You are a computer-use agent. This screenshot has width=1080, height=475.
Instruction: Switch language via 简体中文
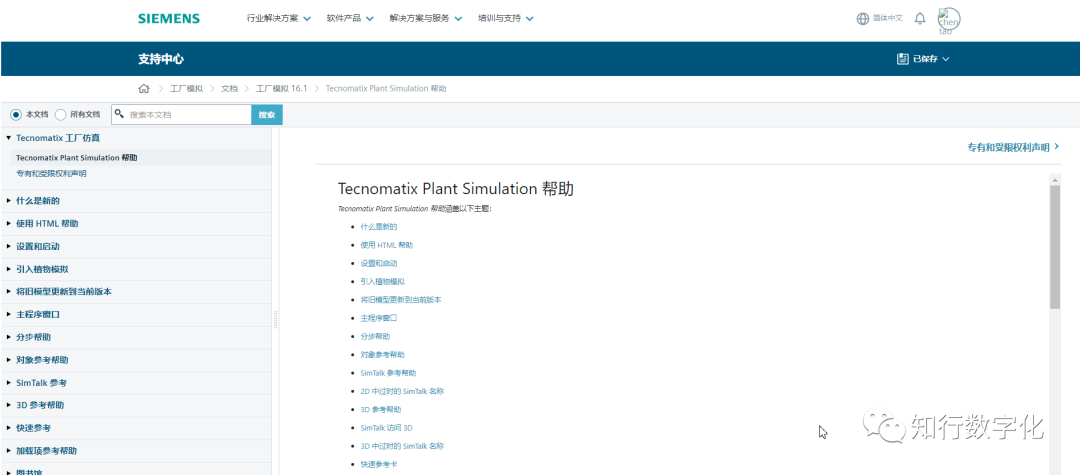pyautogui.click(x=887, y=19)
